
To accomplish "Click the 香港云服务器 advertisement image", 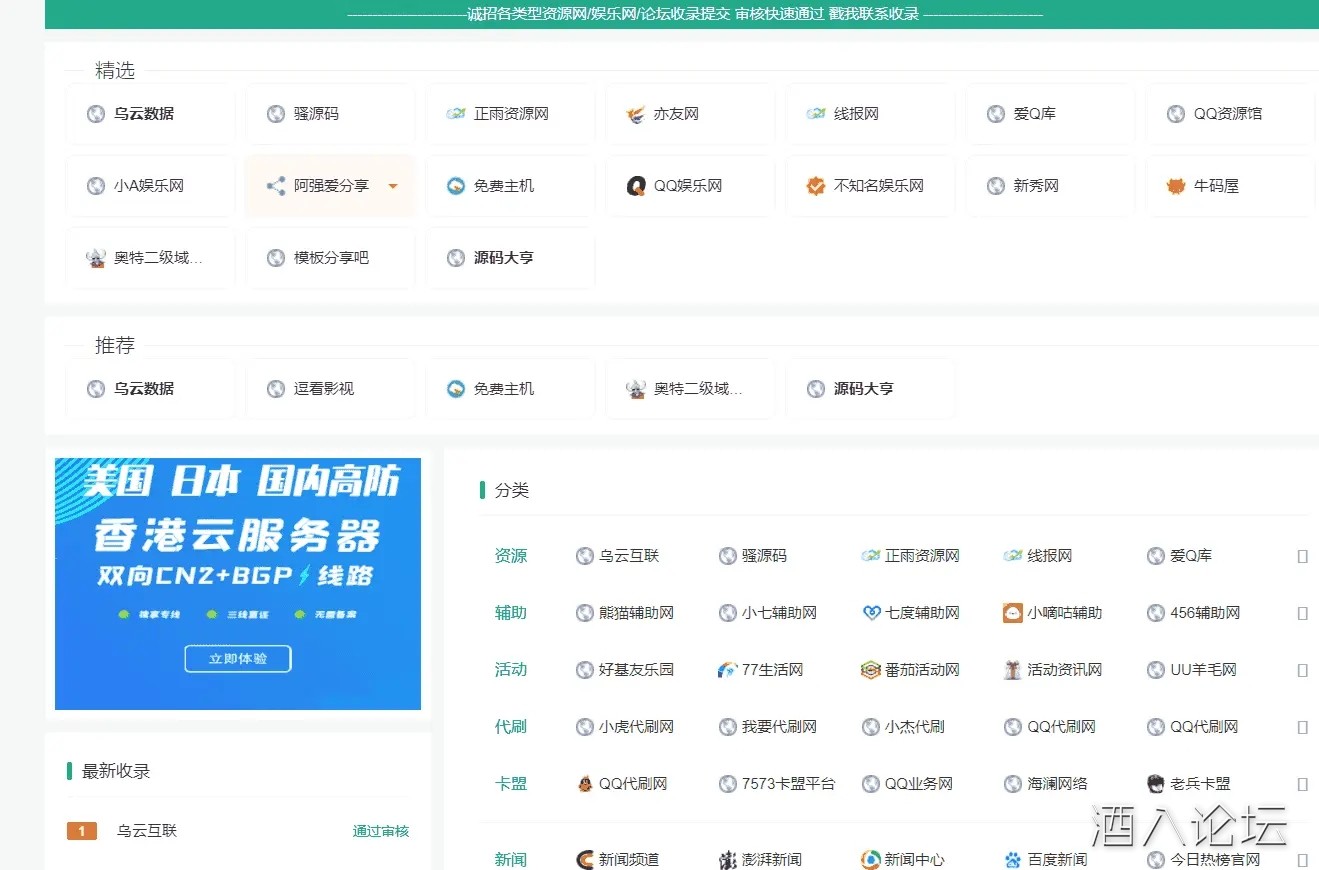I will (x=238, y=584).
